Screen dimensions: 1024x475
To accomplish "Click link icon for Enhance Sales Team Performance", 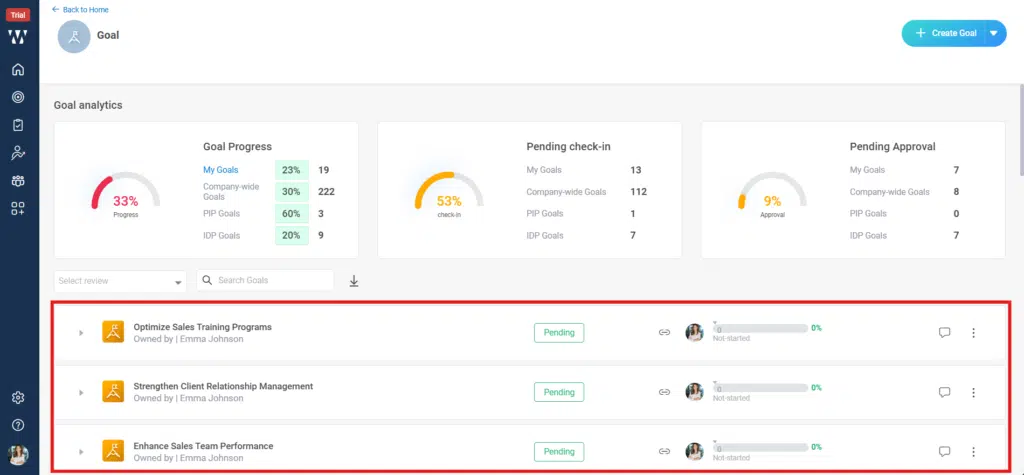I will point(664,451).
